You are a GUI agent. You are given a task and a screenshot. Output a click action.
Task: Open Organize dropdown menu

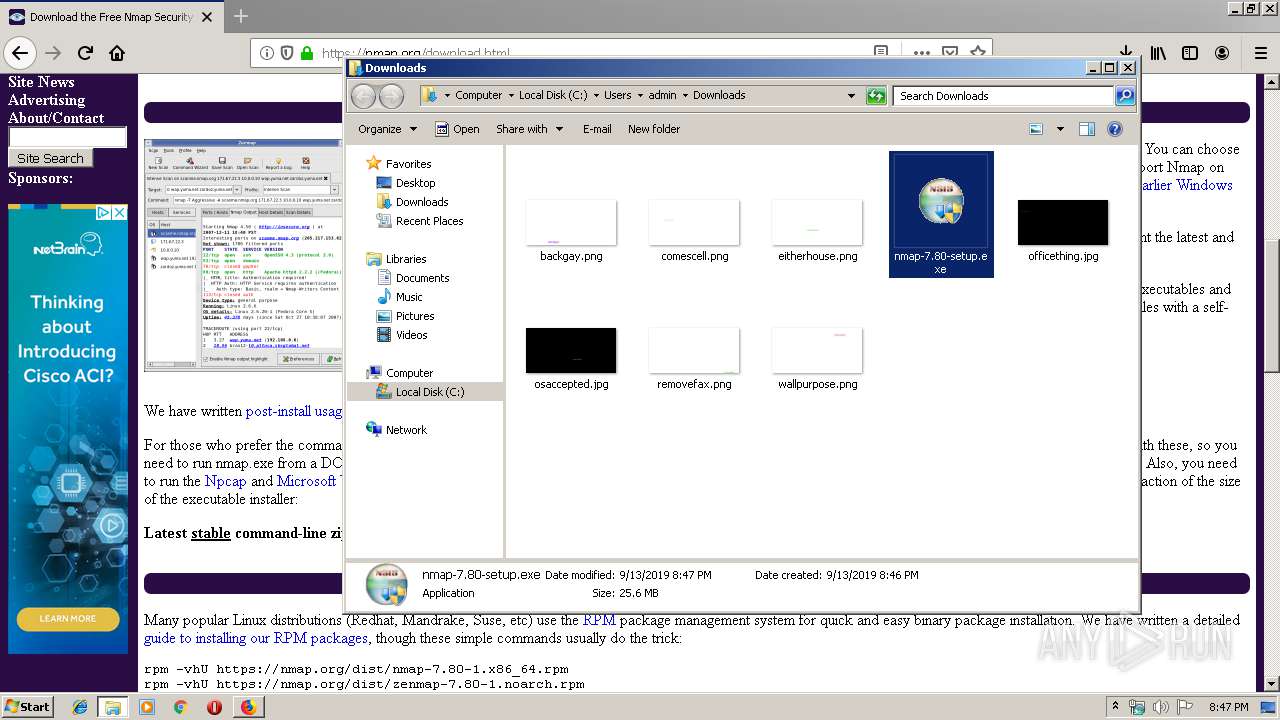click(x=387, y=129)
